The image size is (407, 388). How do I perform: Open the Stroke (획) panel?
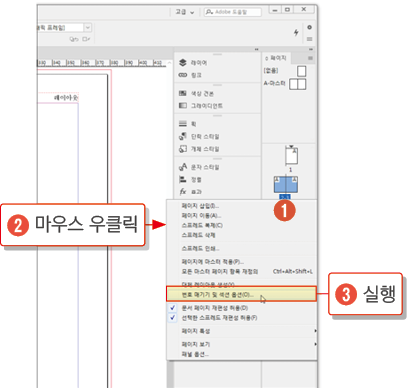(187, 124)
